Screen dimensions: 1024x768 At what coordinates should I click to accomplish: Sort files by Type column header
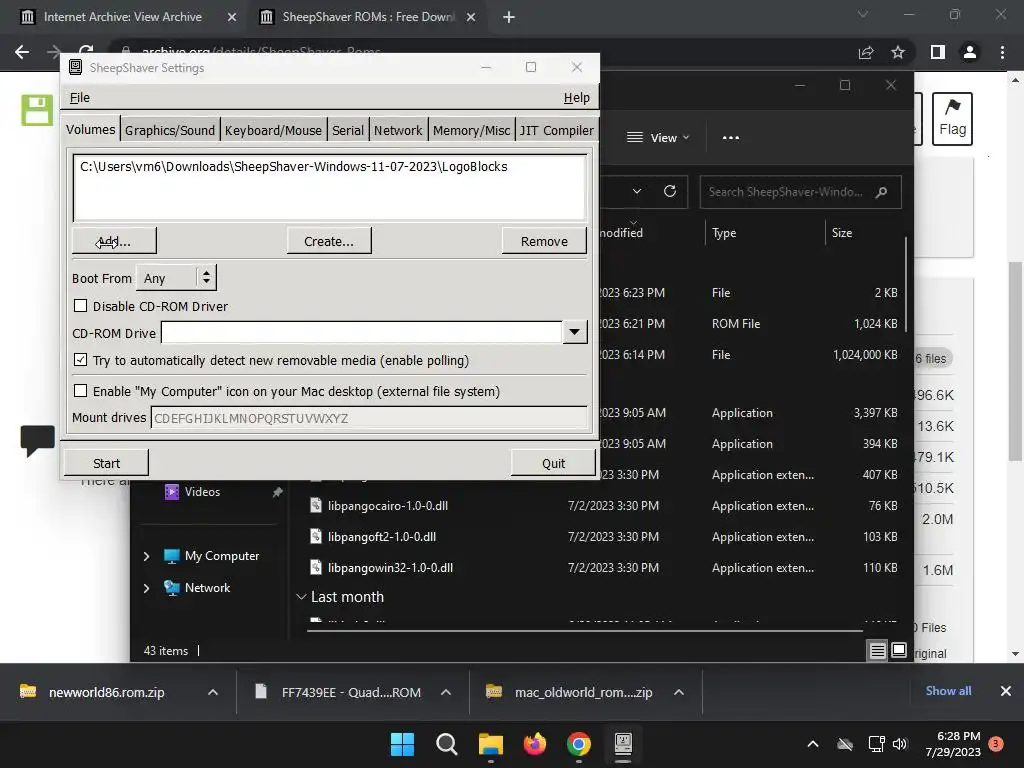coord(724,232)
